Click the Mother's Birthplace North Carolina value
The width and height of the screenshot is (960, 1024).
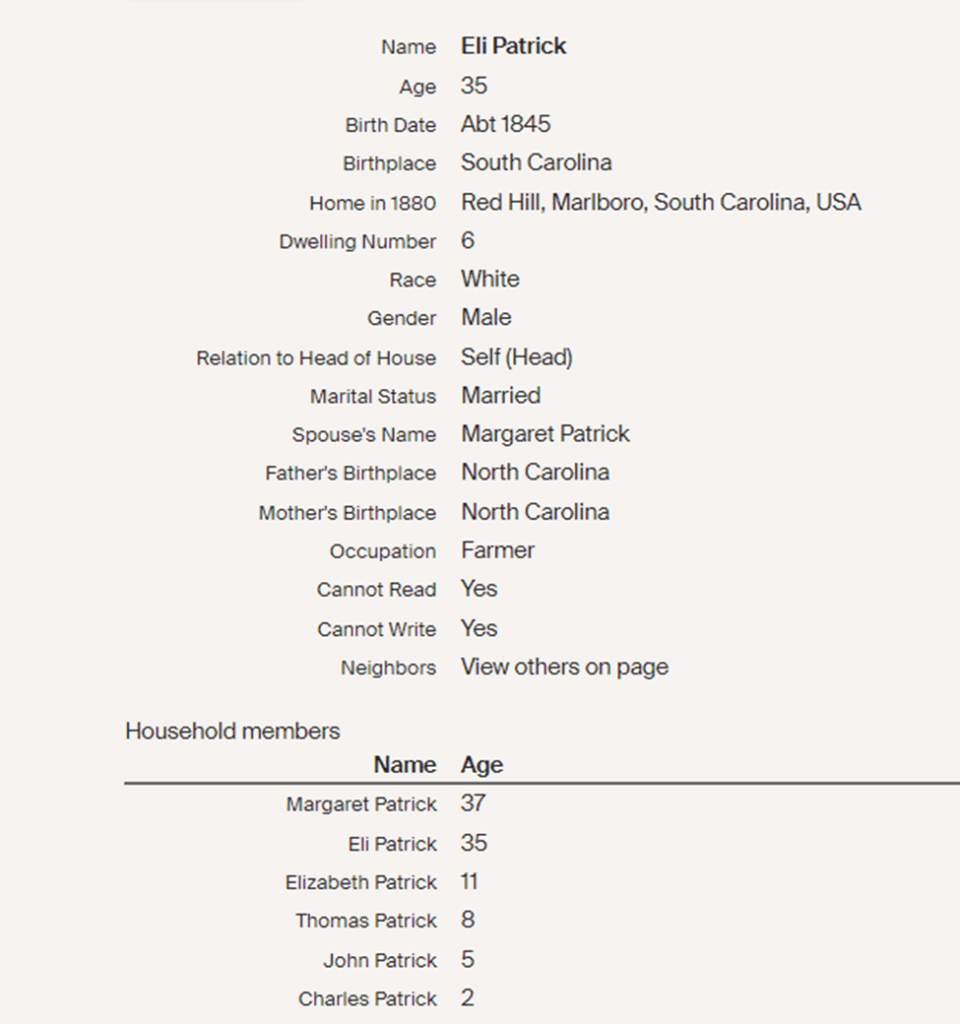(x=535, y=512)
